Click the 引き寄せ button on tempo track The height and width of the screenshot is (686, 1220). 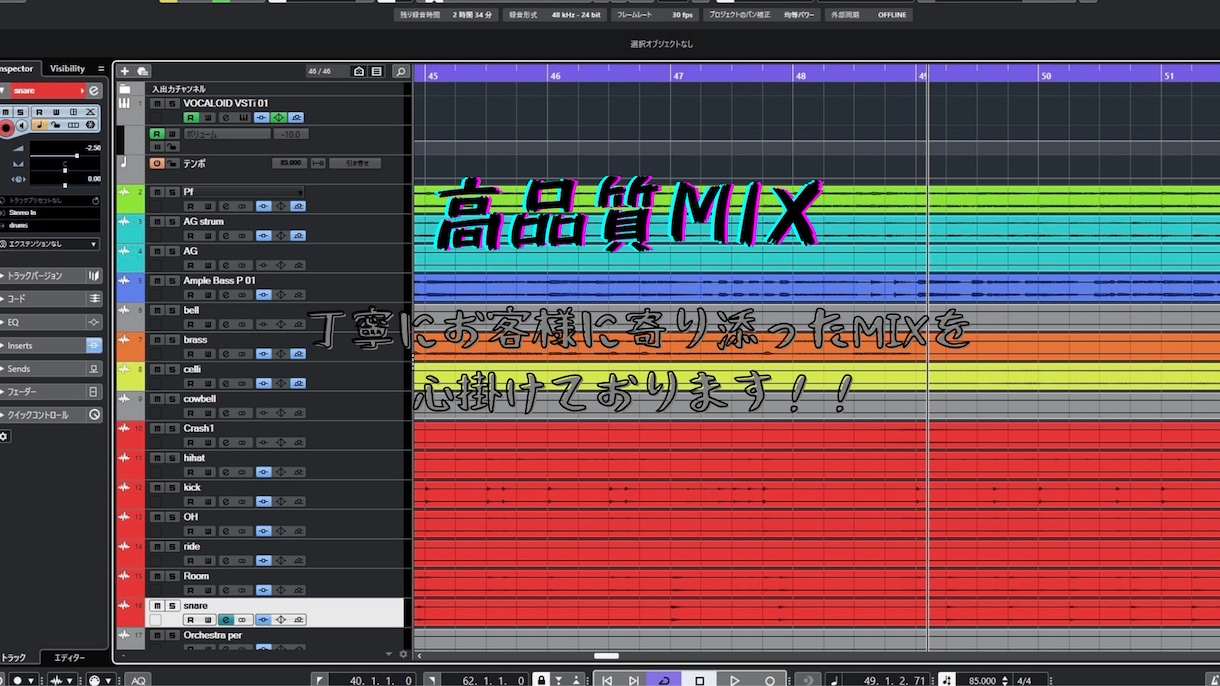pos(357,163)
